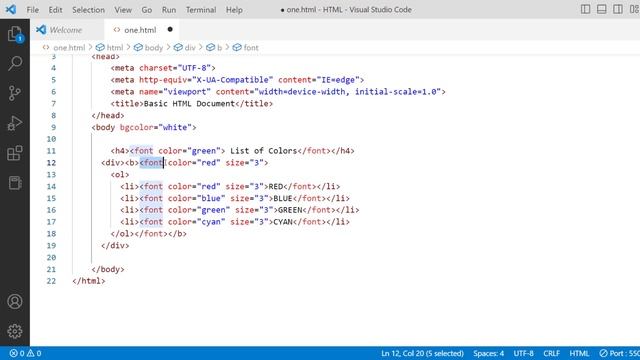Toggle secondary side bar layout icon

pos(618,9)
